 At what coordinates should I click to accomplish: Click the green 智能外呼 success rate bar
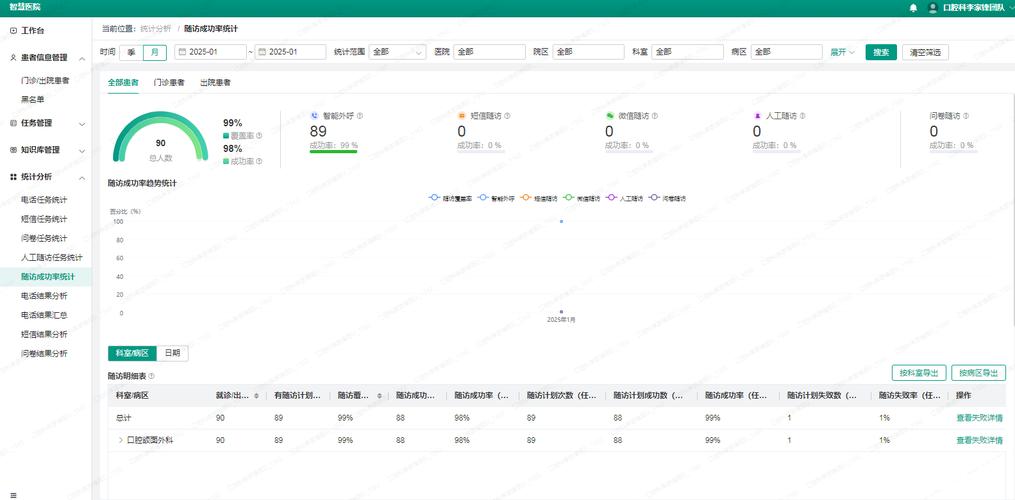[x=333, y=152]
